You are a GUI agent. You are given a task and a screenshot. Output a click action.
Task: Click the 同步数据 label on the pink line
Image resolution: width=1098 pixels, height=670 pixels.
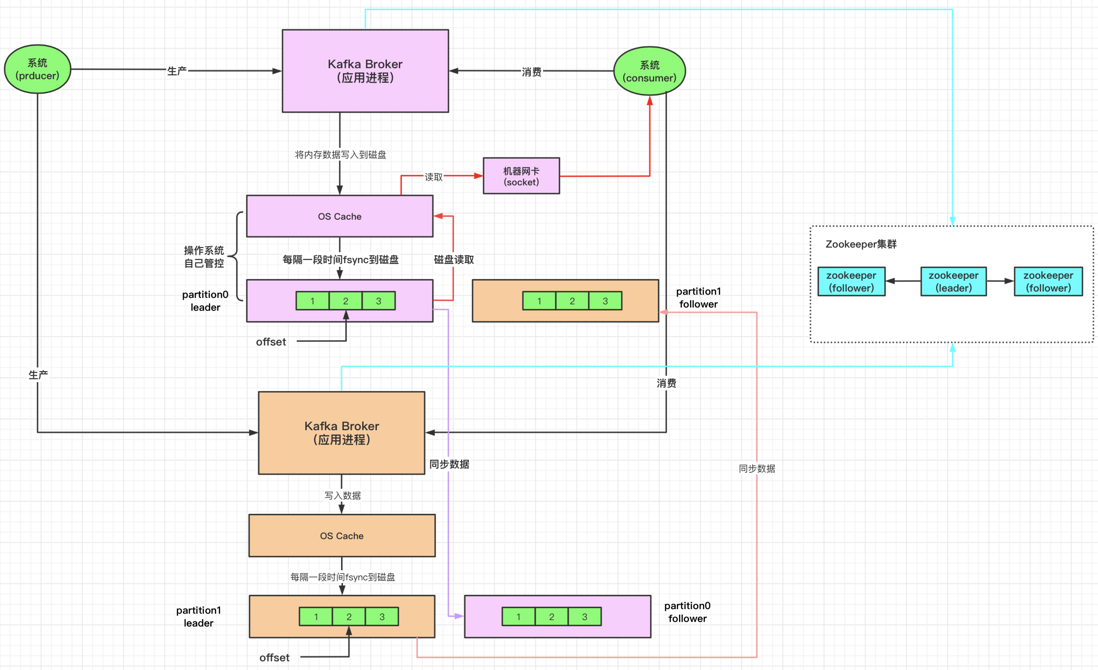pyautogui.click(x=757, y=468)
